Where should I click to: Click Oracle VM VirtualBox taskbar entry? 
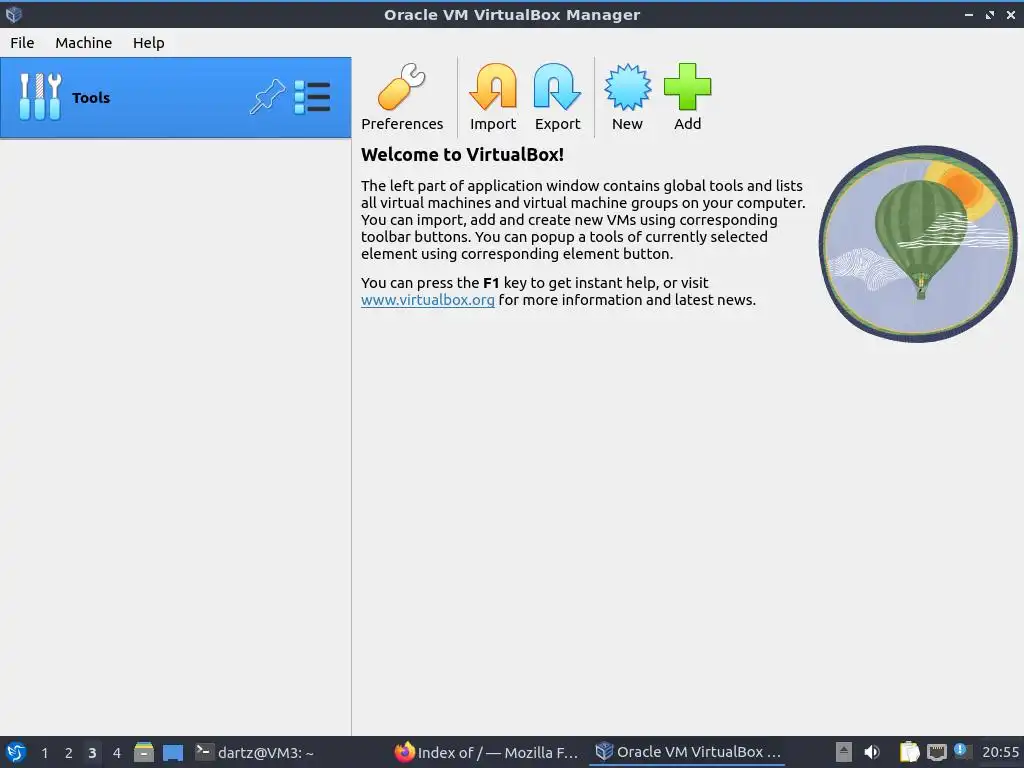[688, 752]
